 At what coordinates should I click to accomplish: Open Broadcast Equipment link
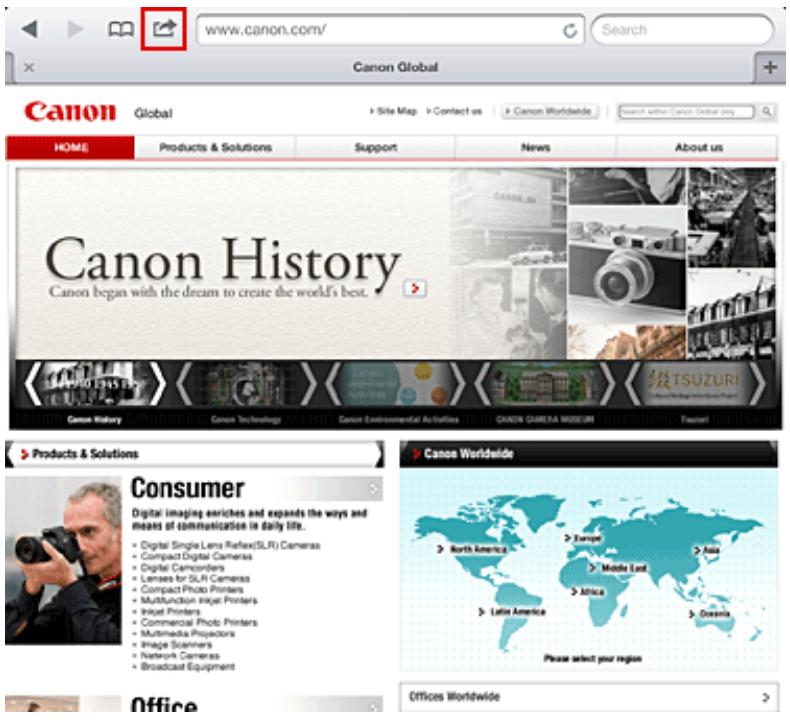187,667
